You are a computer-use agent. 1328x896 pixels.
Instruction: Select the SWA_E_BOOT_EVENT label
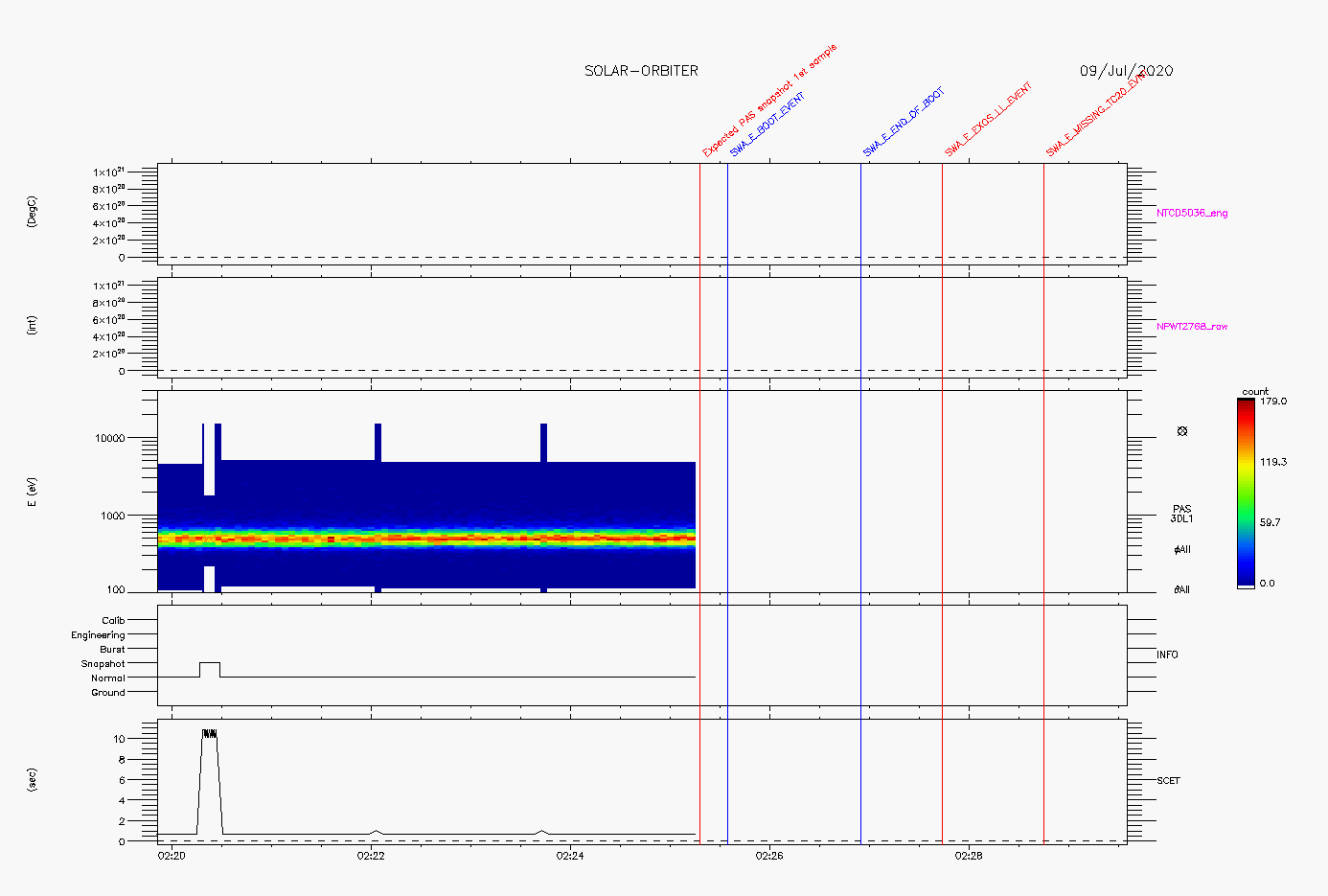click(x=767, y=125)
